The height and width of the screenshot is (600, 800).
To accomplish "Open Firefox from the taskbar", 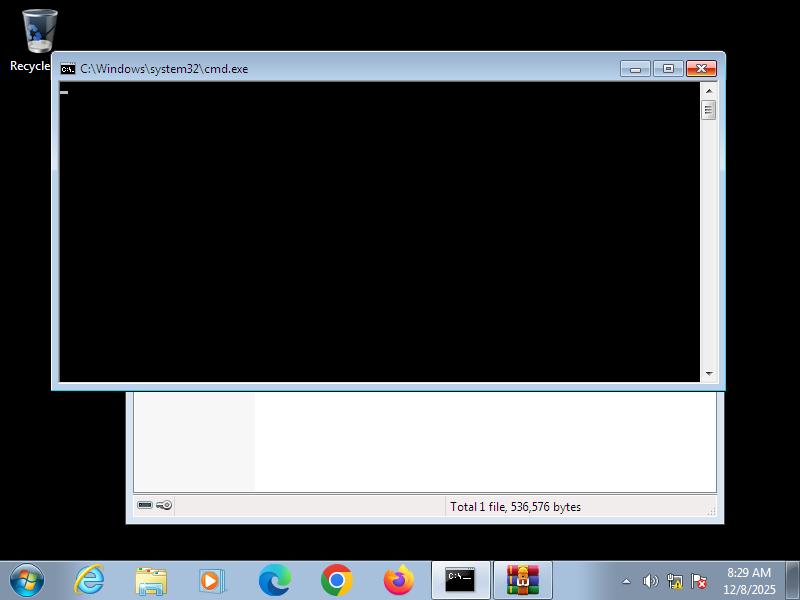I will point(399,580).
